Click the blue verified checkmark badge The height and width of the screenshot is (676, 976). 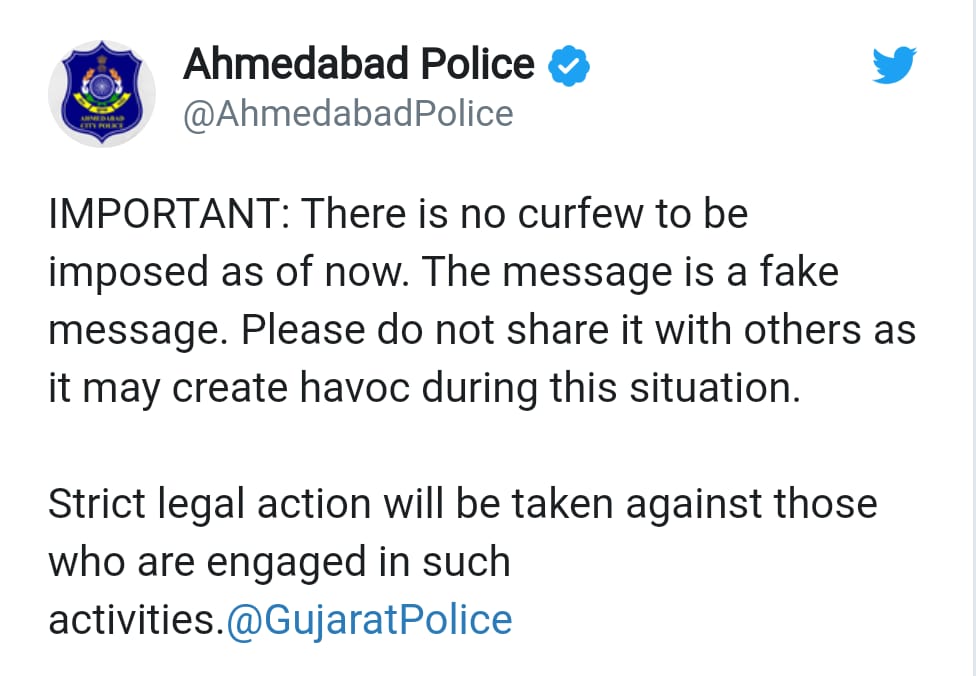pos(568,65)
